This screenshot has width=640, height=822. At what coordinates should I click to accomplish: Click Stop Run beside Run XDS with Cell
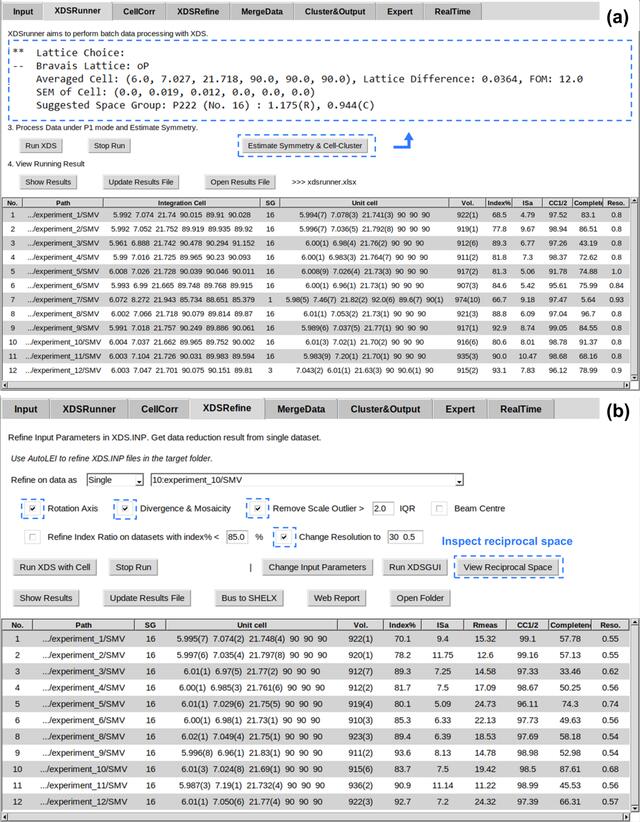click(133, 567)
